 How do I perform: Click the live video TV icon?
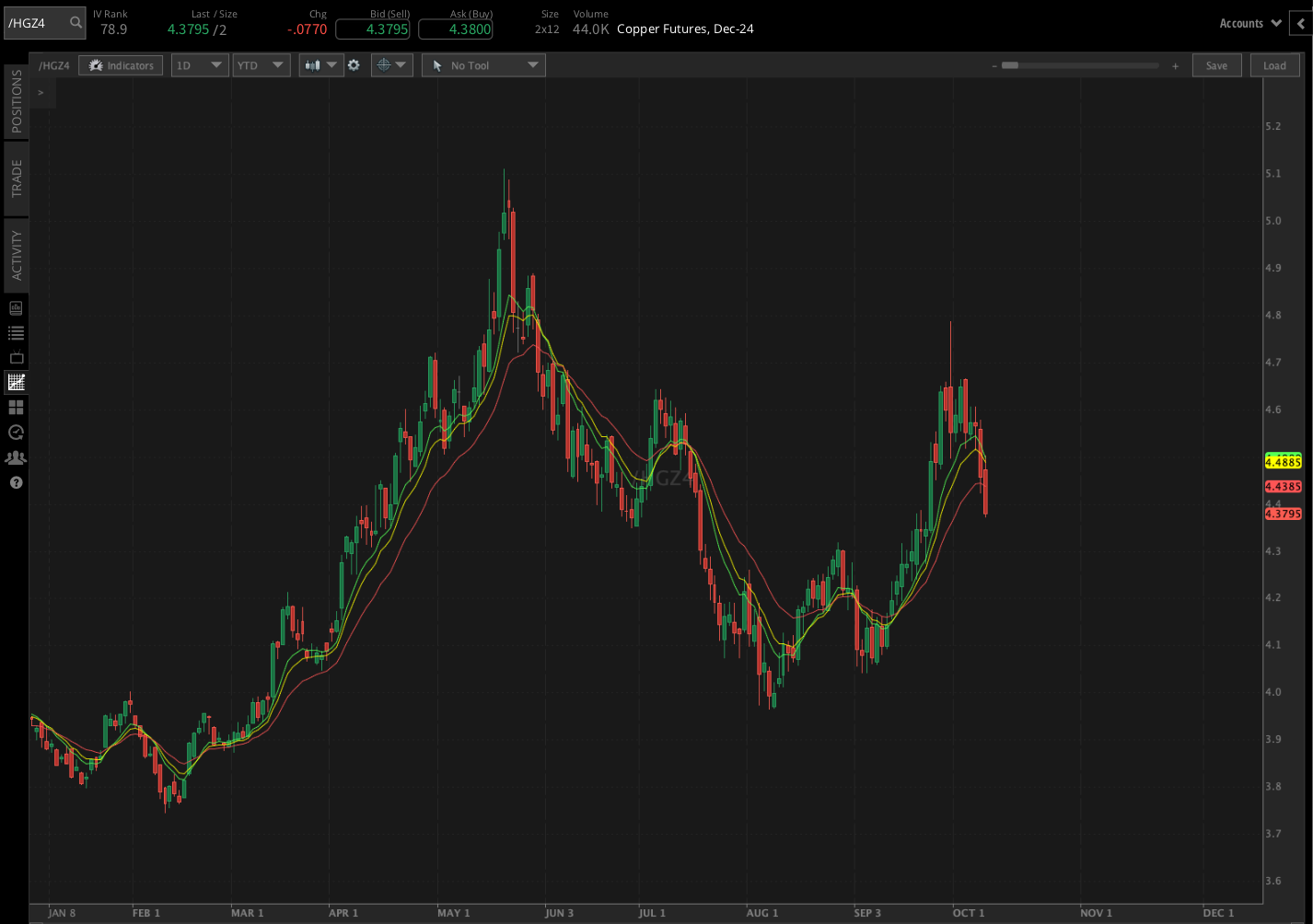click(16, 357)
